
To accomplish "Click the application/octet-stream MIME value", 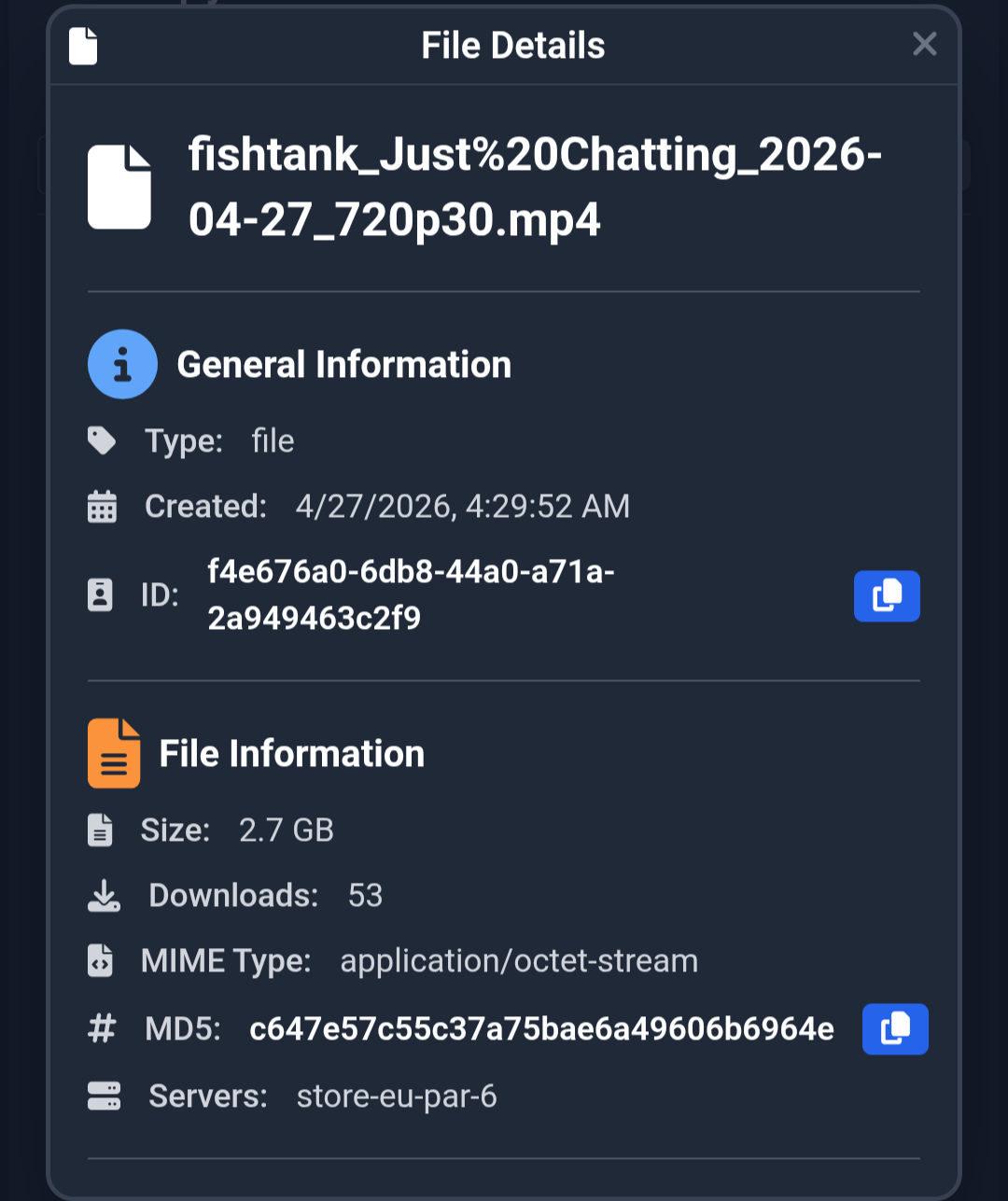I will coord(519,960).
